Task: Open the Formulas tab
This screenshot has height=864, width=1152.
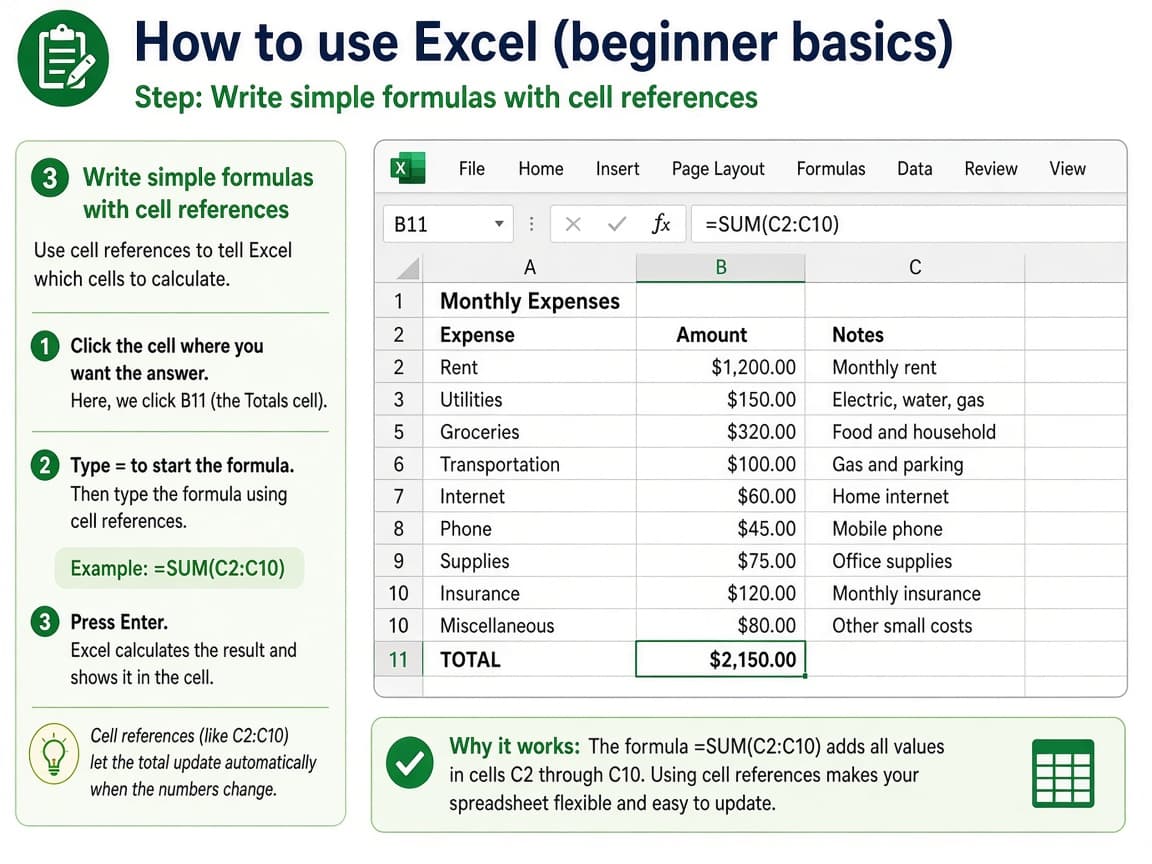Action: coord(831,169)
